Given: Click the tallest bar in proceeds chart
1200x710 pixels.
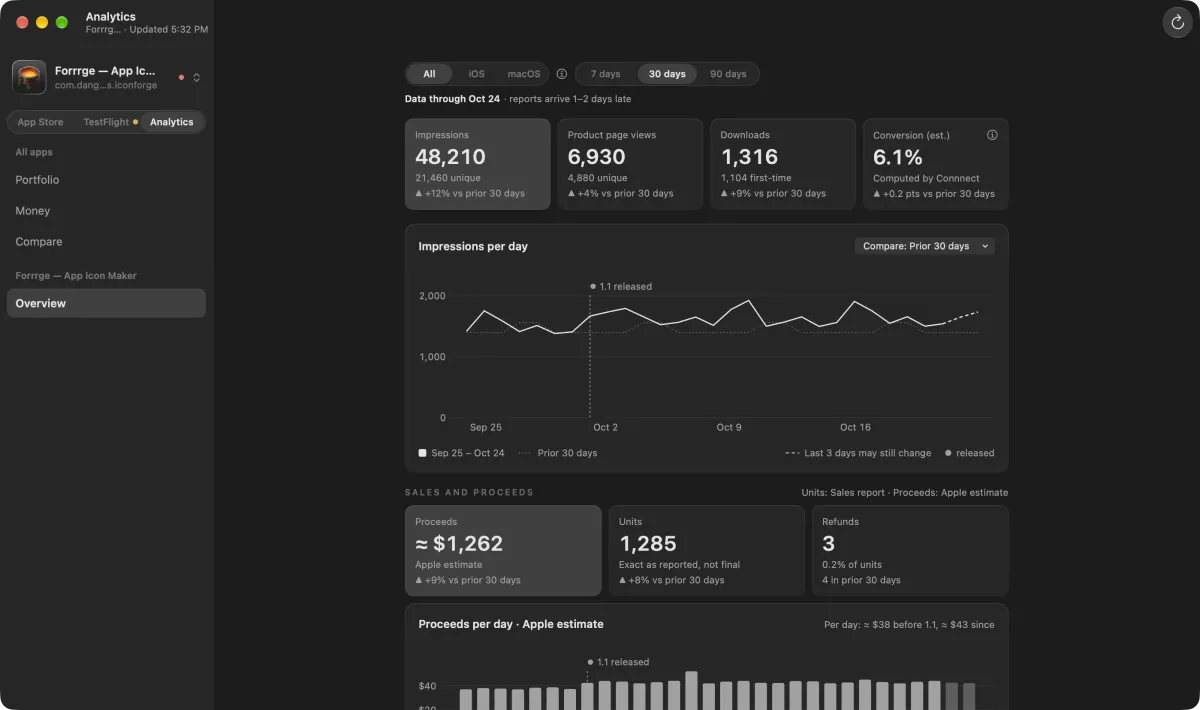Looking at the screenshot, I should point(691,690).
